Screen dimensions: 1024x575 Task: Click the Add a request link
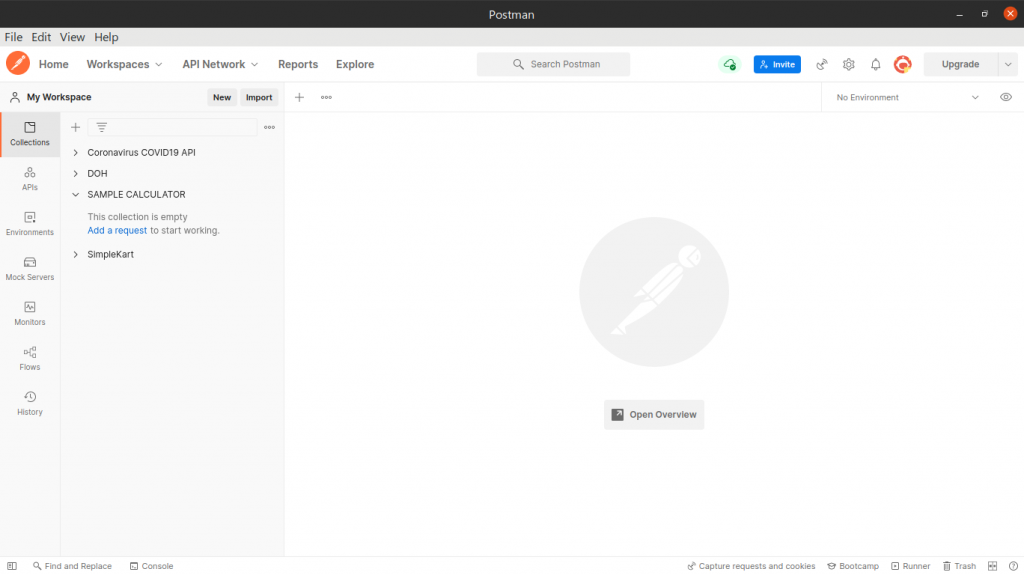point(117,230)
